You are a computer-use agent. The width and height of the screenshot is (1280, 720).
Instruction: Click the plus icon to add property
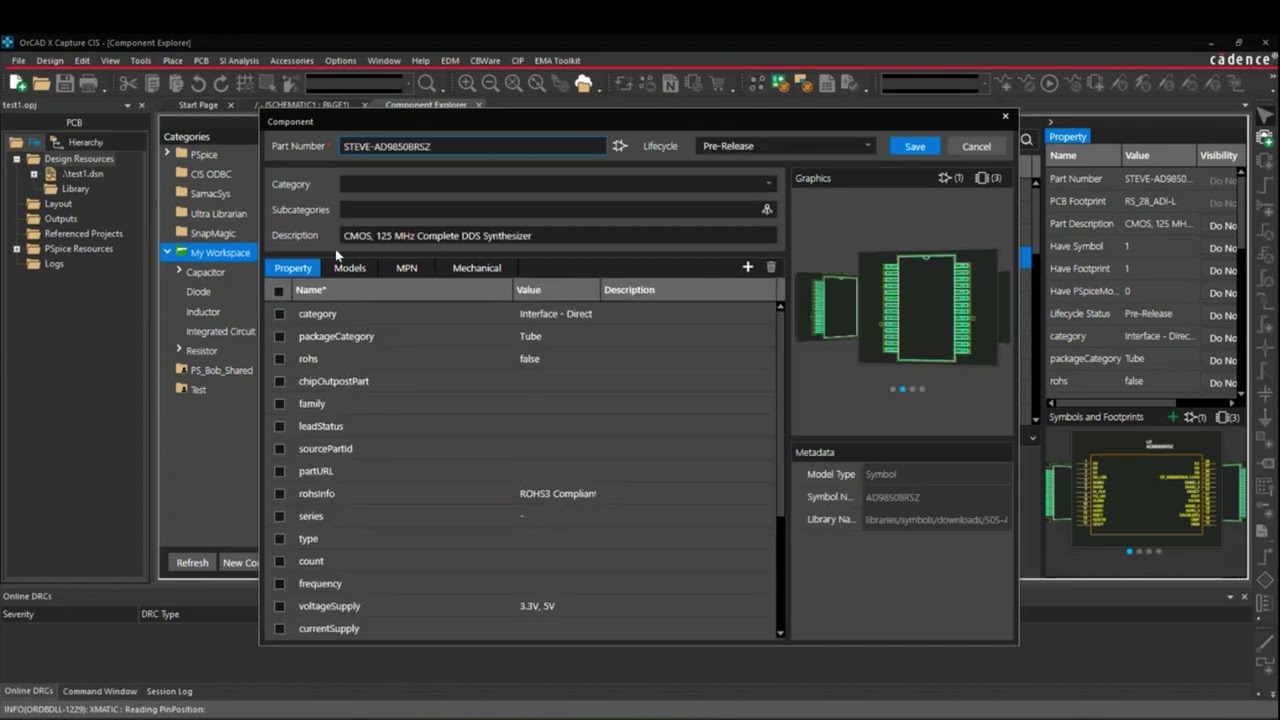[747, 267]
